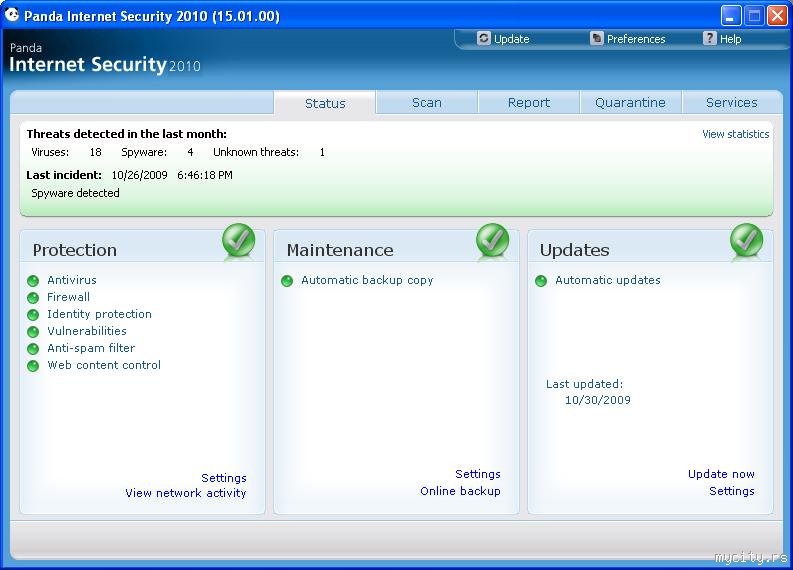793x570 pixels.
Task: Open Settings link in Updates panel
Action: [x=731, y=491]
